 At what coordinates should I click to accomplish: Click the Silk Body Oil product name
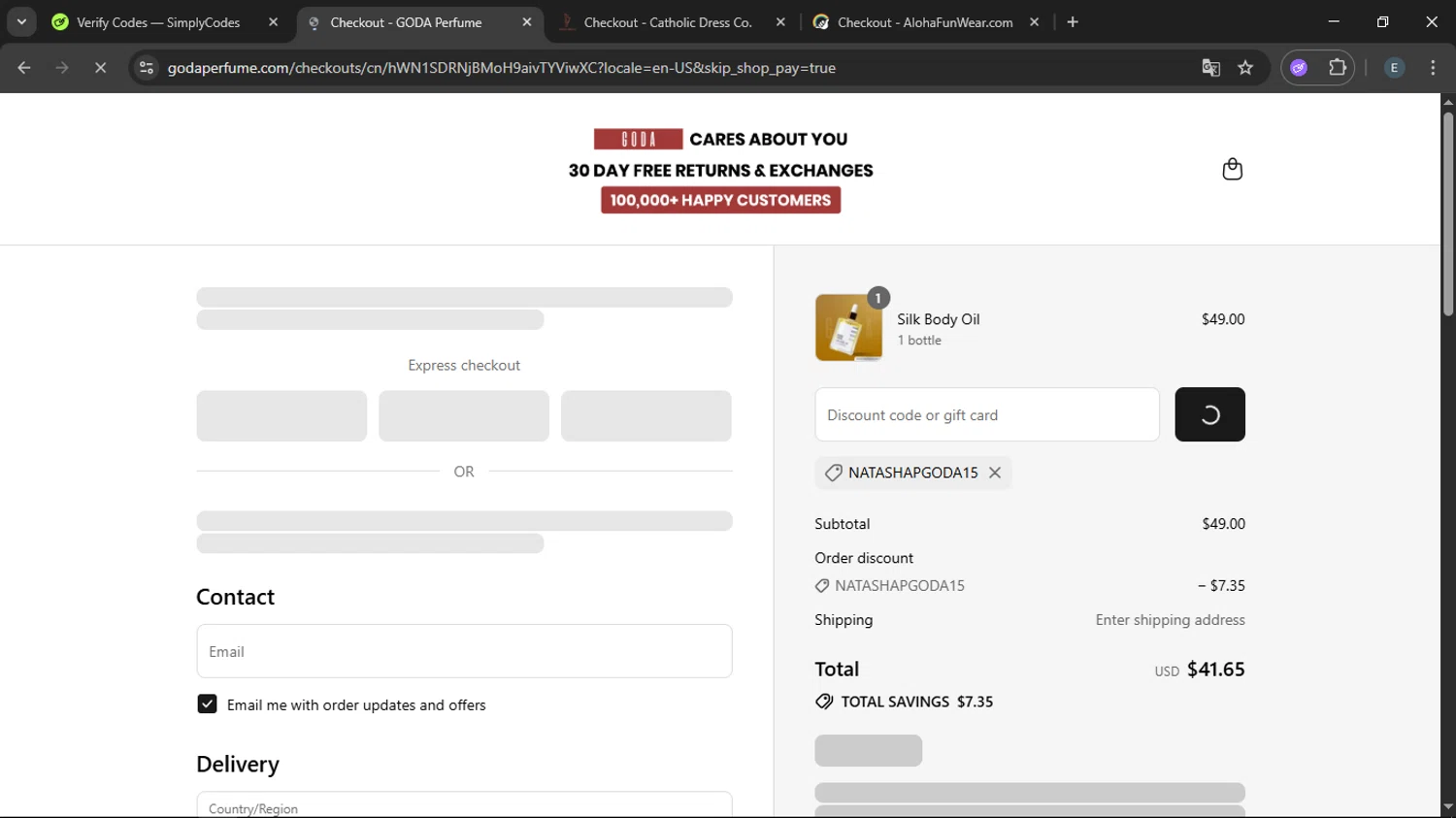pos(938,319)
